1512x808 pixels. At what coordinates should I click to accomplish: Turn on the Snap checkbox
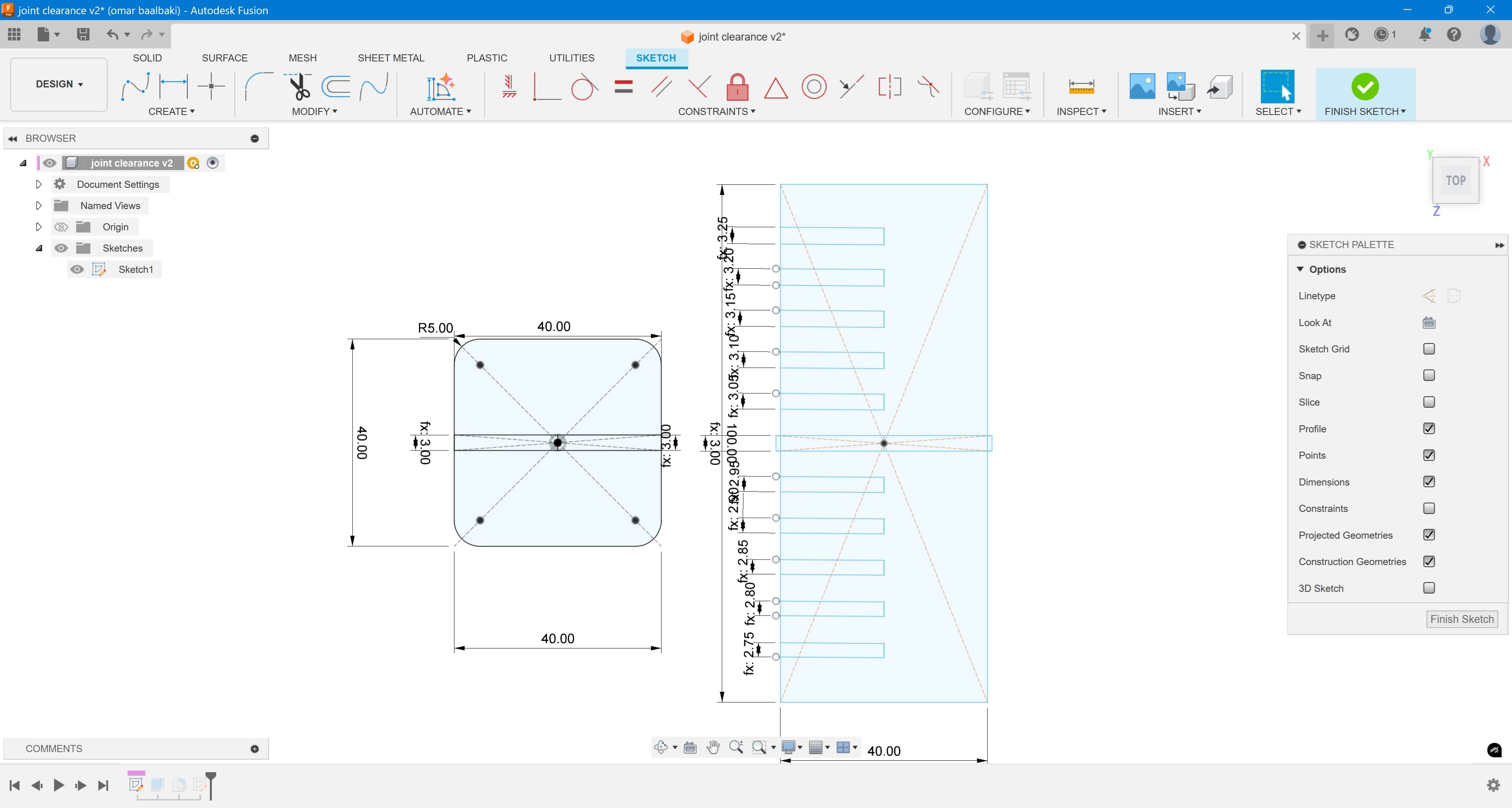[x=1429, y=376]
